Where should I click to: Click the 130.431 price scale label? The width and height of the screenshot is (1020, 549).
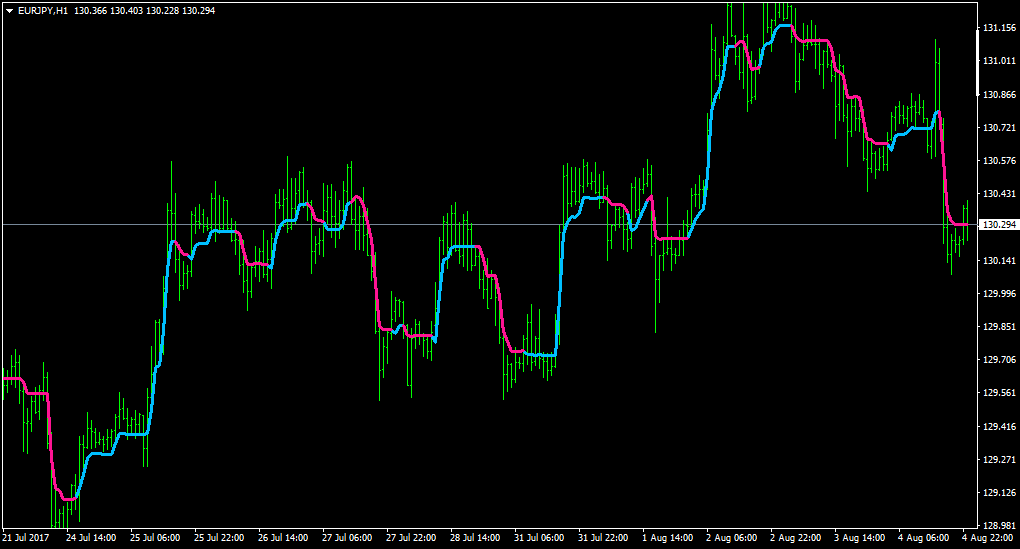999,194
